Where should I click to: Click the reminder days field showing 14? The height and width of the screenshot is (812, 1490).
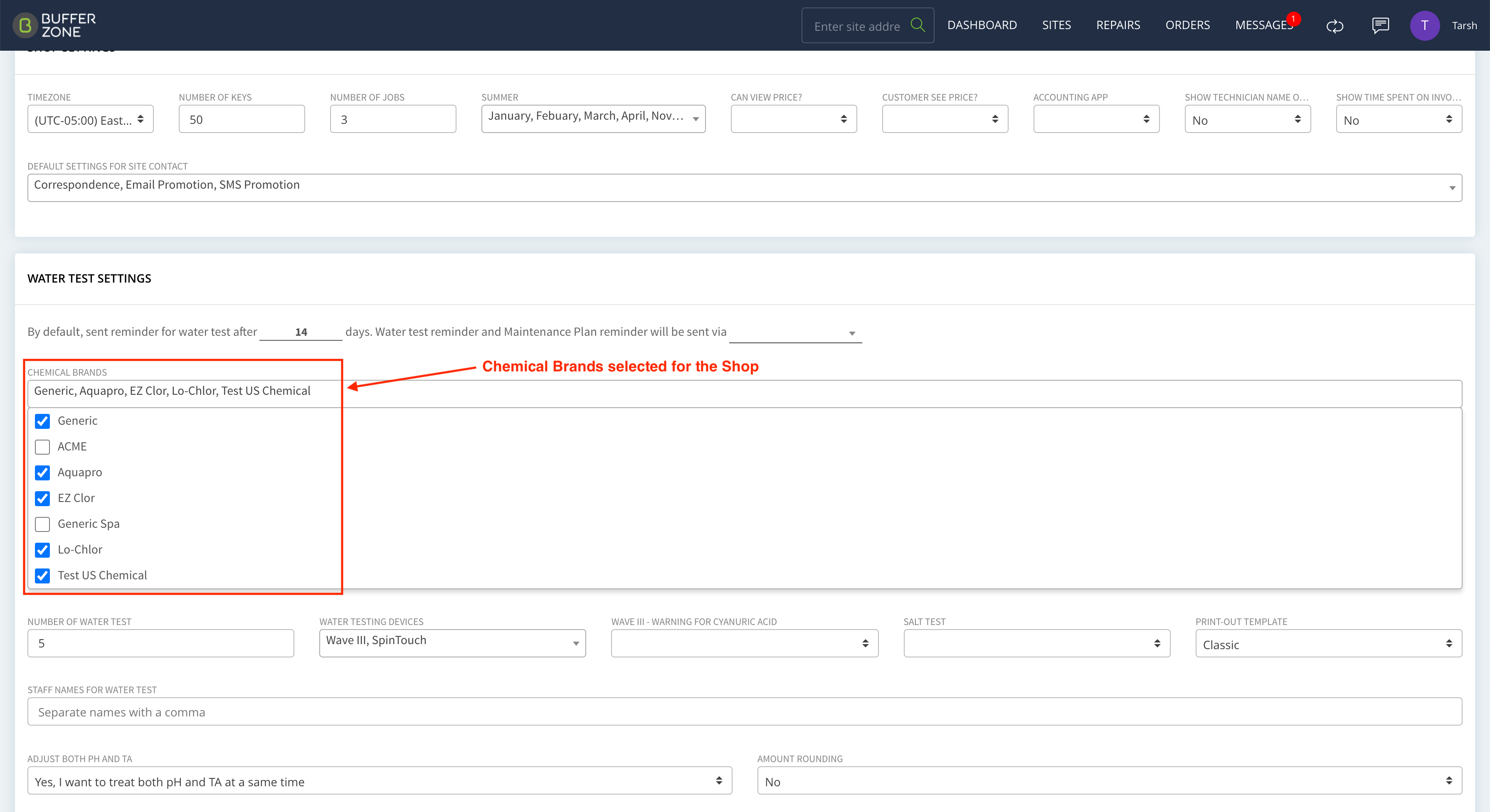(x=301, y=332)
